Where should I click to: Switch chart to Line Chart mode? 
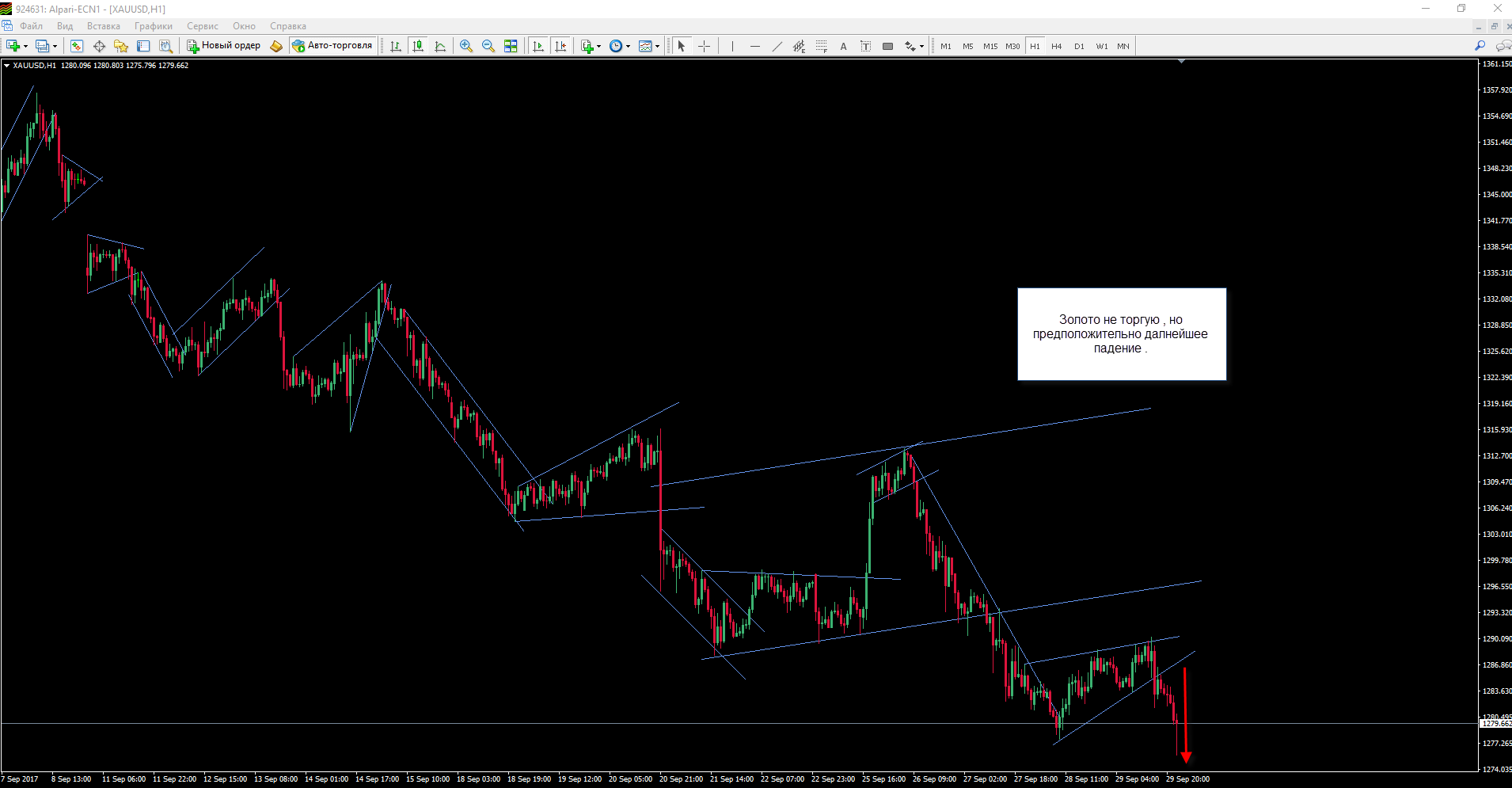point(440,46)
